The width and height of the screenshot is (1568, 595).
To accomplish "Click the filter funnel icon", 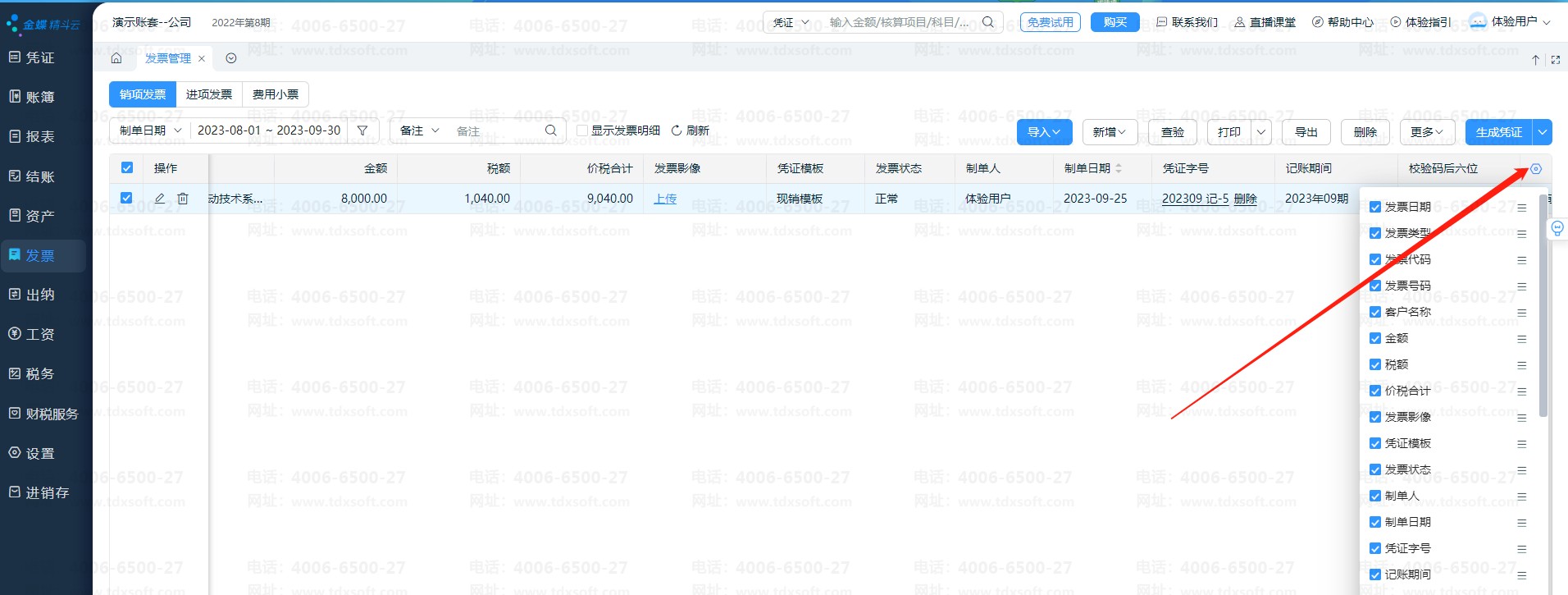I will tap(362, 130).
